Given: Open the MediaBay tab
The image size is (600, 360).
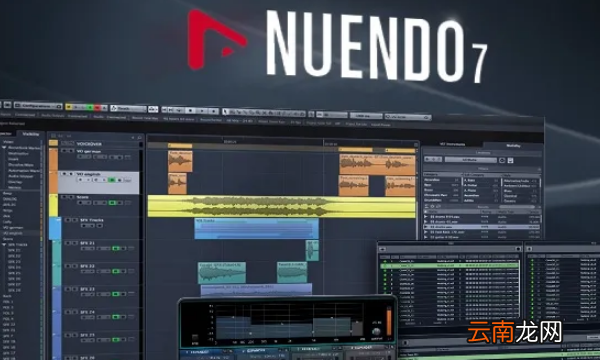Looking at the screenshot, I should 513,146.
